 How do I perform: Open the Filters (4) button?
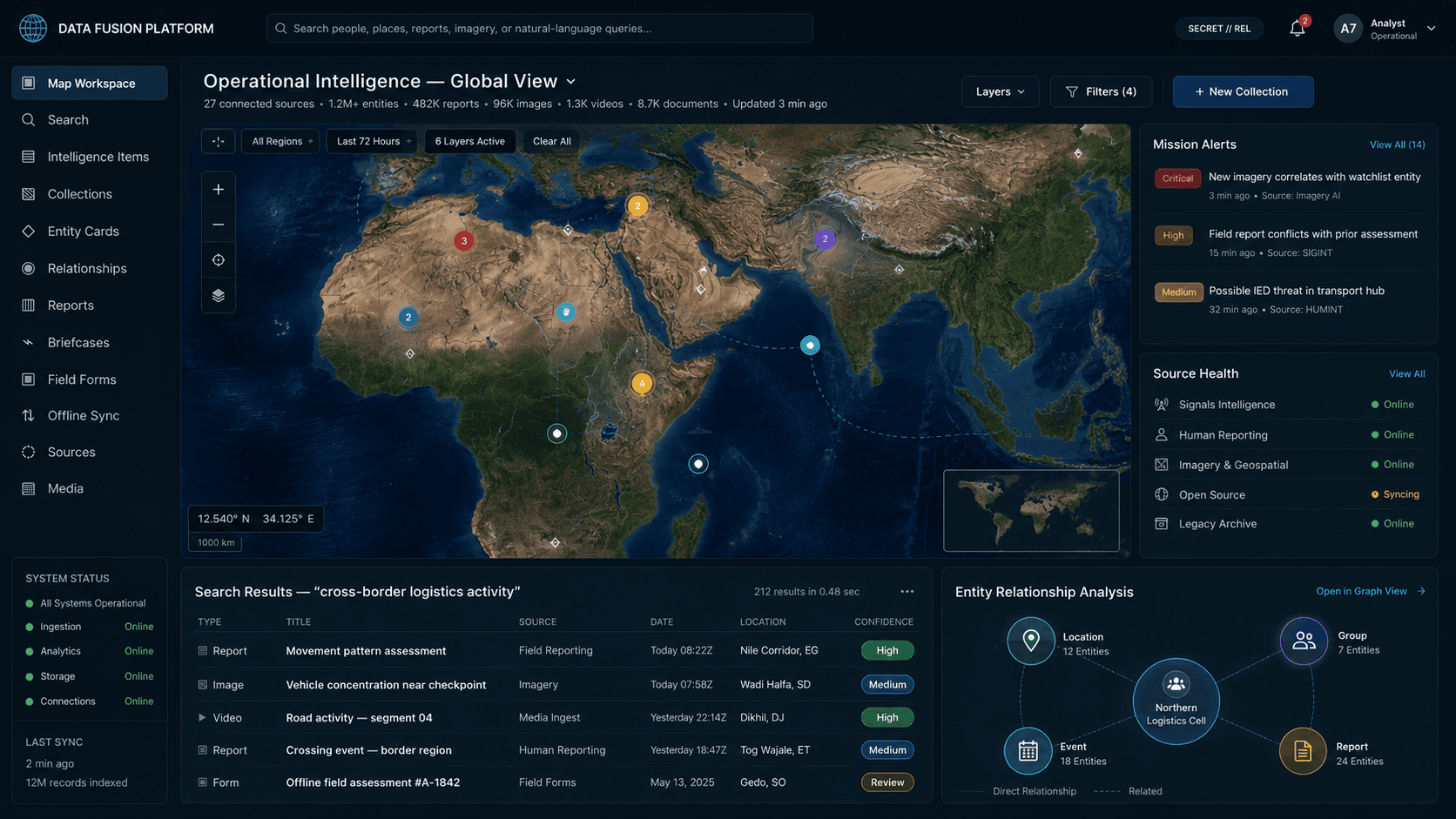(x=1101, y=91)
